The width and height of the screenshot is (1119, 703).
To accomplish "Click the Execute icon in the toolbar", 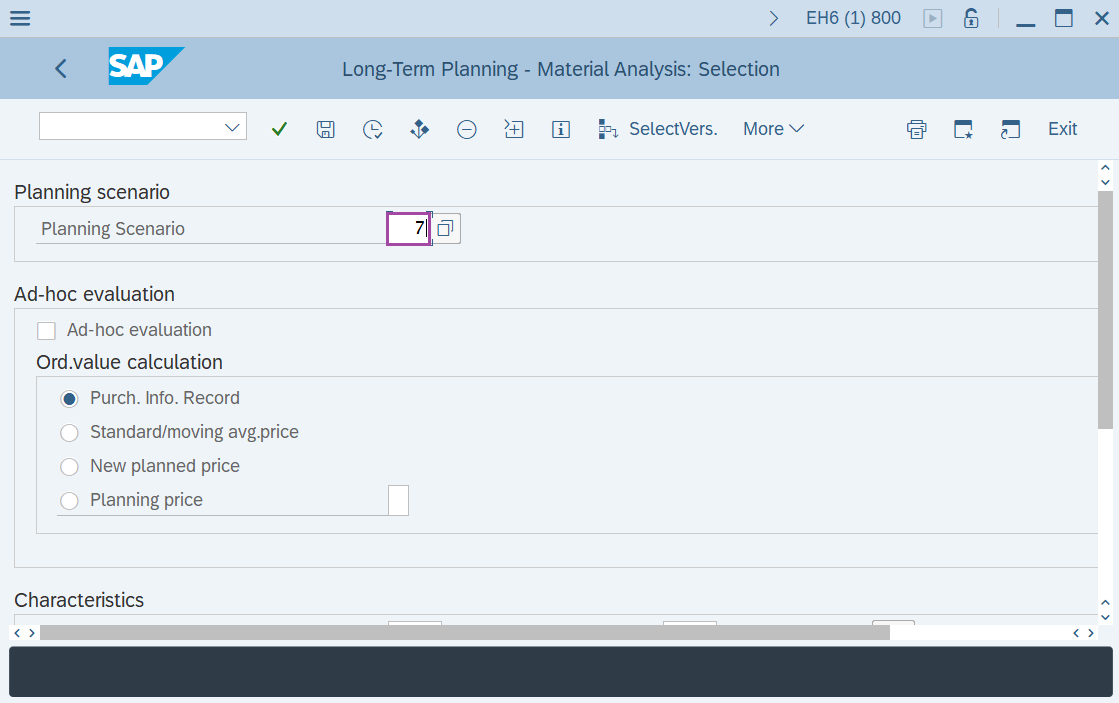I will point(419,128).
